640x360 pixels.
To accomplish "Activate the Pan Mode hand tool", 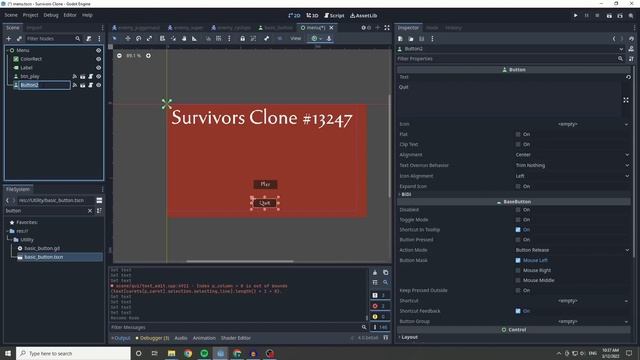I will click(x=184, y=38).
